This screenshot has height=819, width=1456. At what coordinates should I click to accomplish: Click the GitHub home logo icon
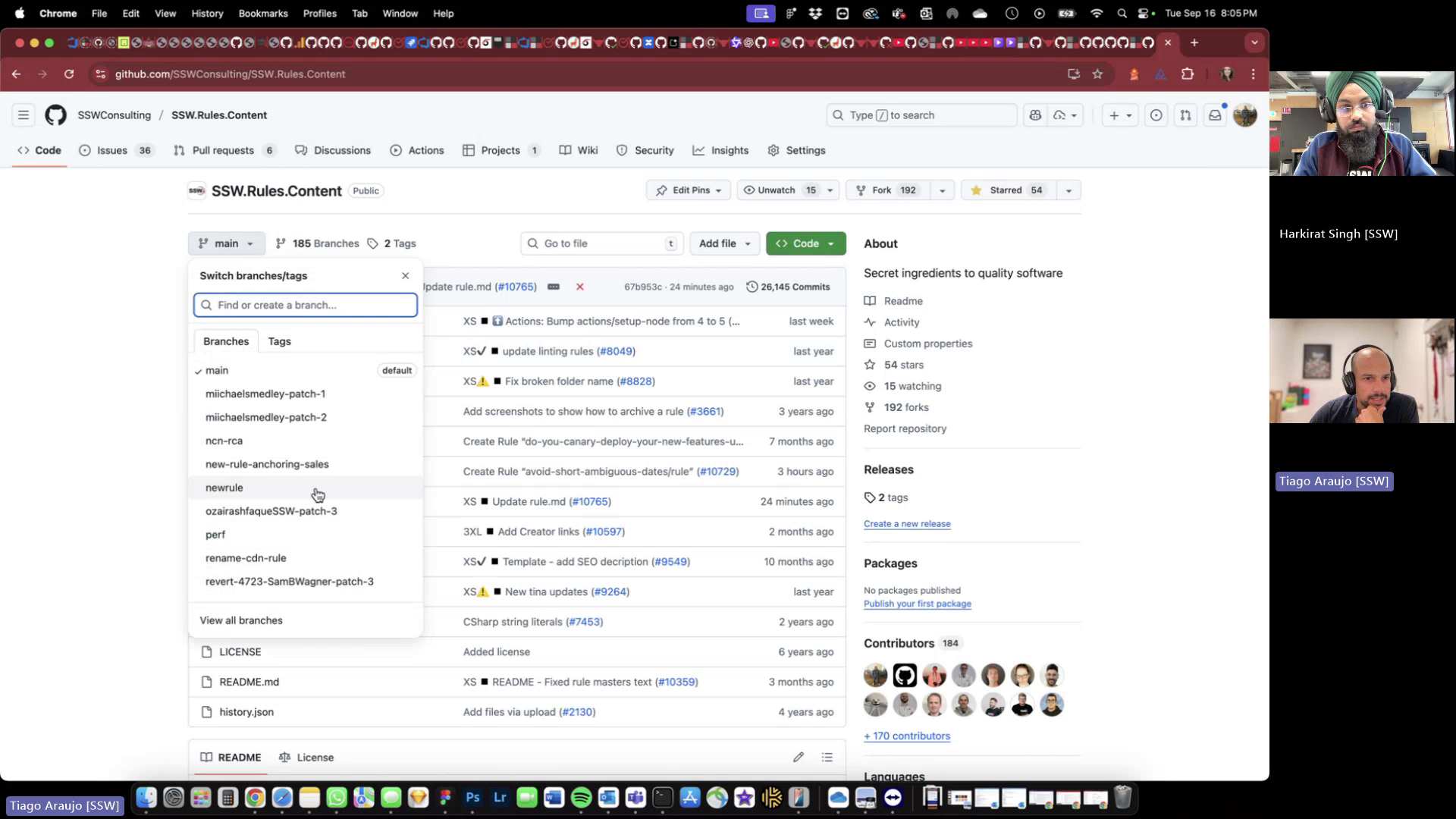click(x=55, y=115)
